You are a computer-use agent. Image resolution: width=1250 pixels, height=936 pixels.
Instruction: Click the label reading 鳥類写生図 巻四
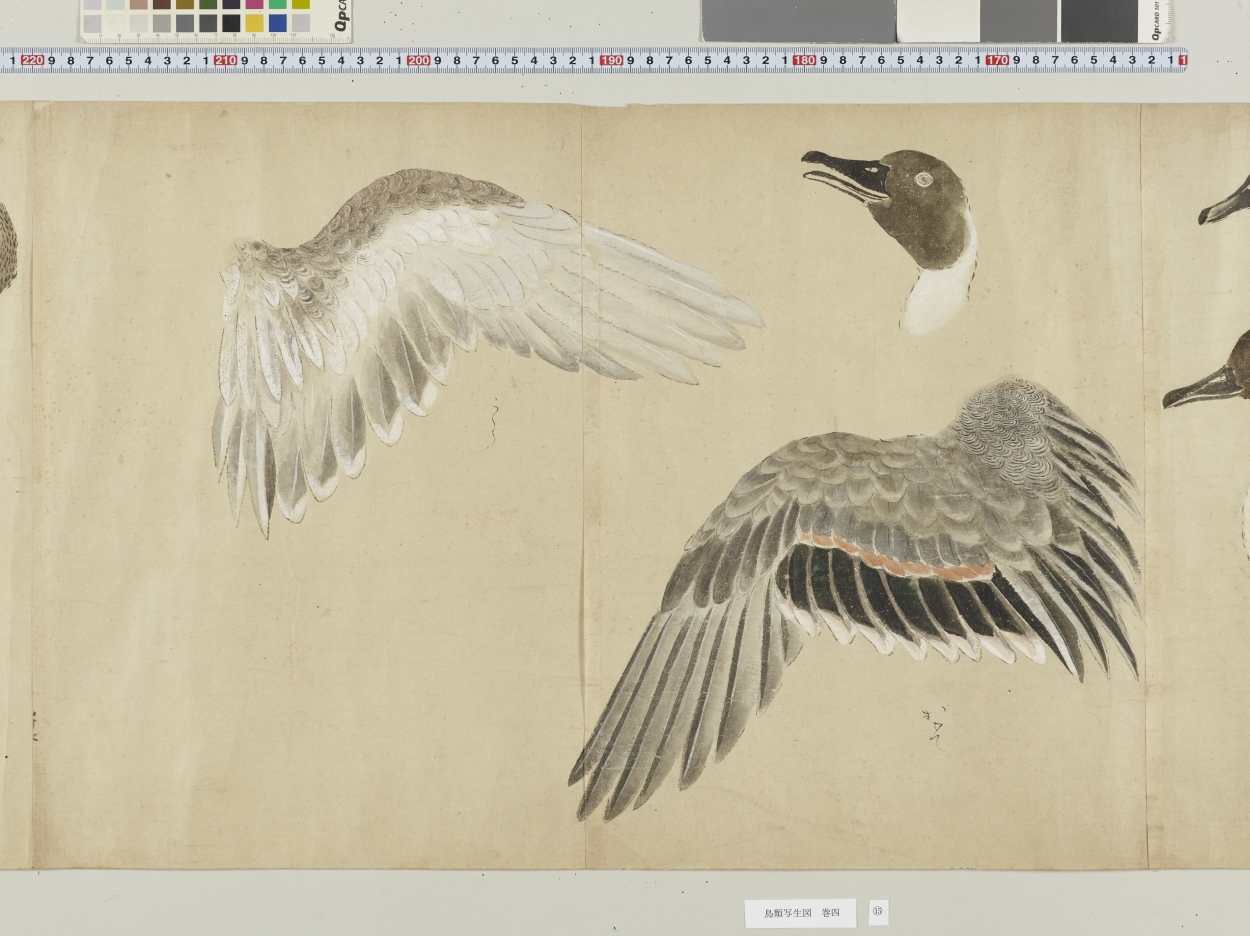coord(800,913)
